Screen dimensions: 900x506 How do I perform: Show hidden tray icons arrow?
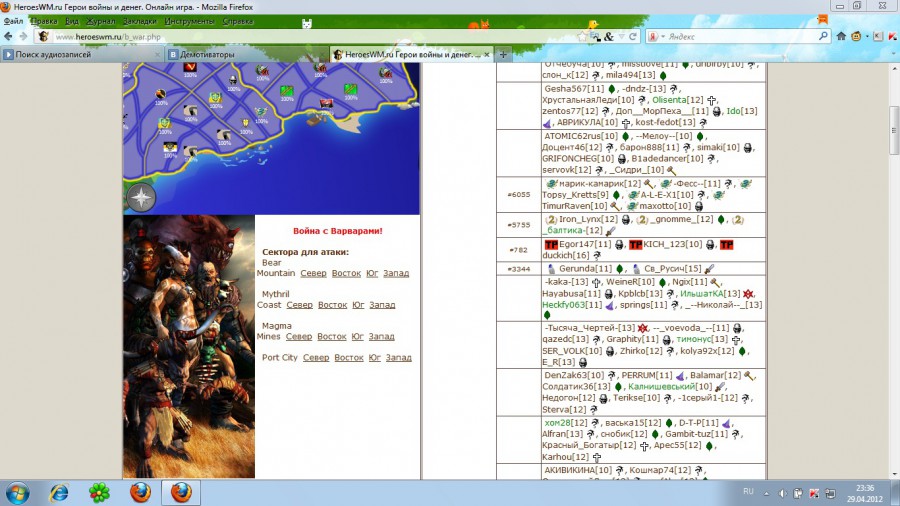(766, 493)
